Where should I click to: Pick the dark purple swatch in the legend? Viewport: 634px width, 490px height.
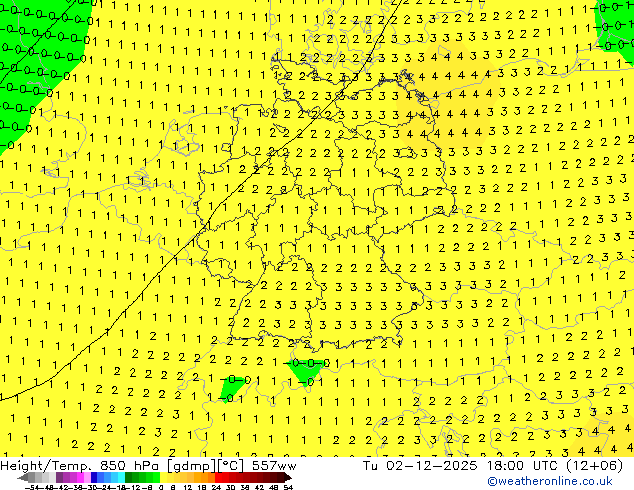pyautogui.click(x=59, y=478)
